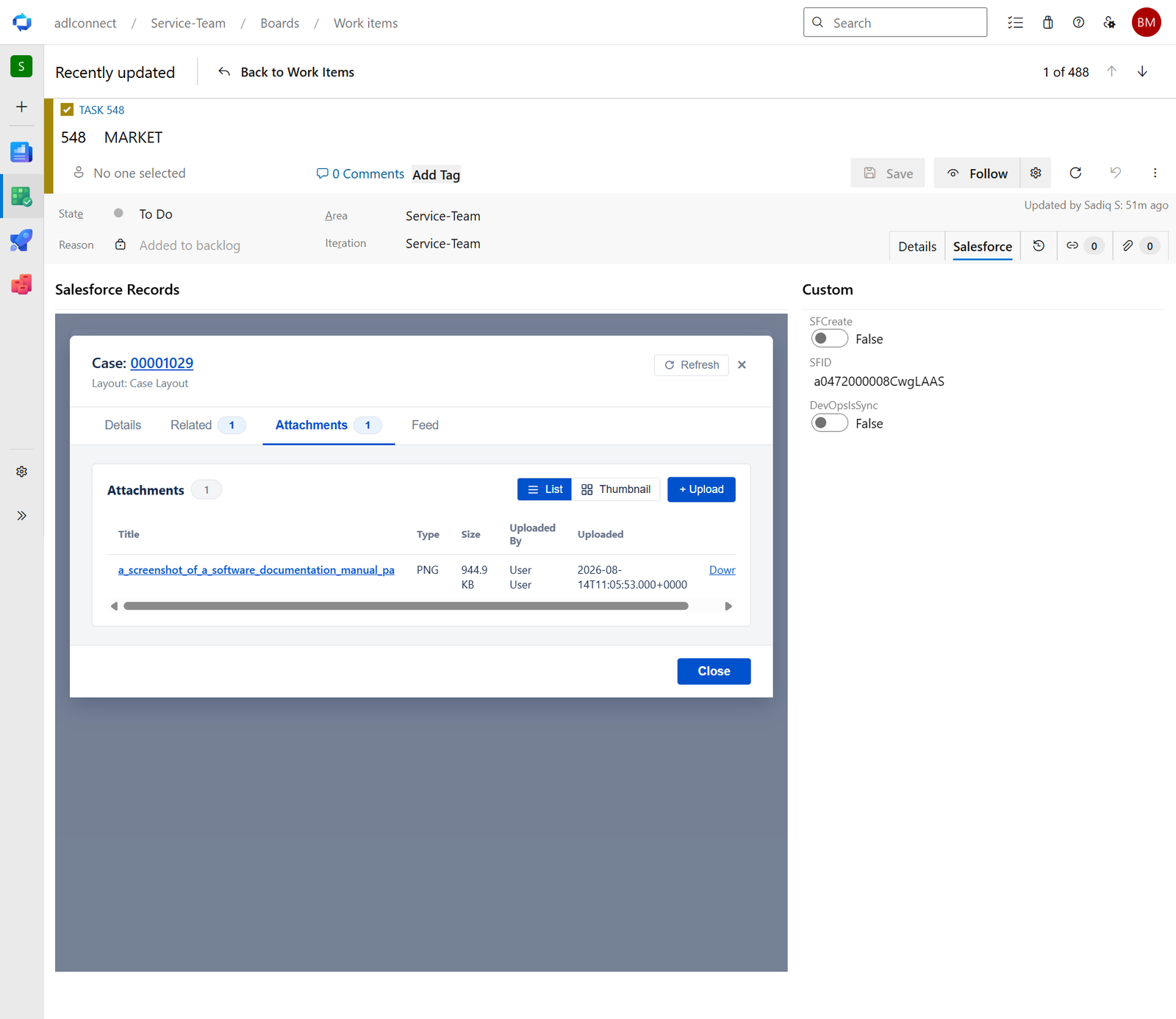Open the TASK 548 link
This screenshot has width=1176, height=1019.
(x=101, y=110)
